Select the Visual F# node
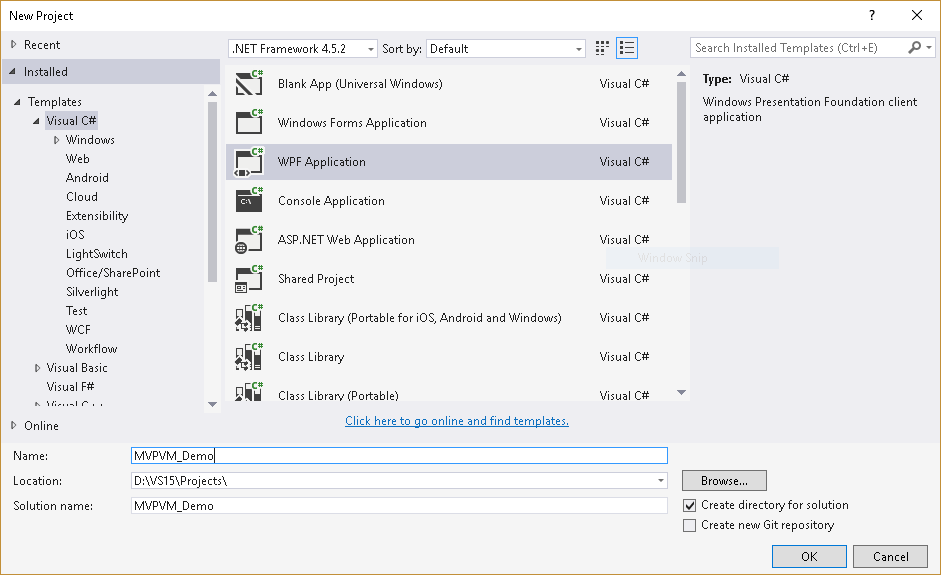 (x=70, y=387)
